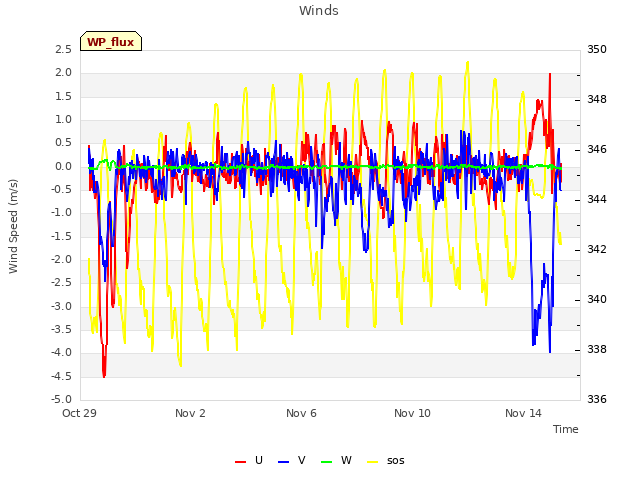Select the U legend label
Screen dimensions: 640x480
(259, 460)
